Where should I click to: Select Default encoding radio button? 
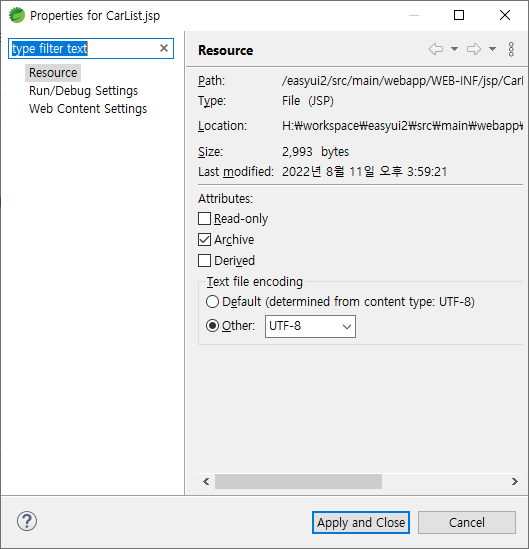(x=213, y=301)
